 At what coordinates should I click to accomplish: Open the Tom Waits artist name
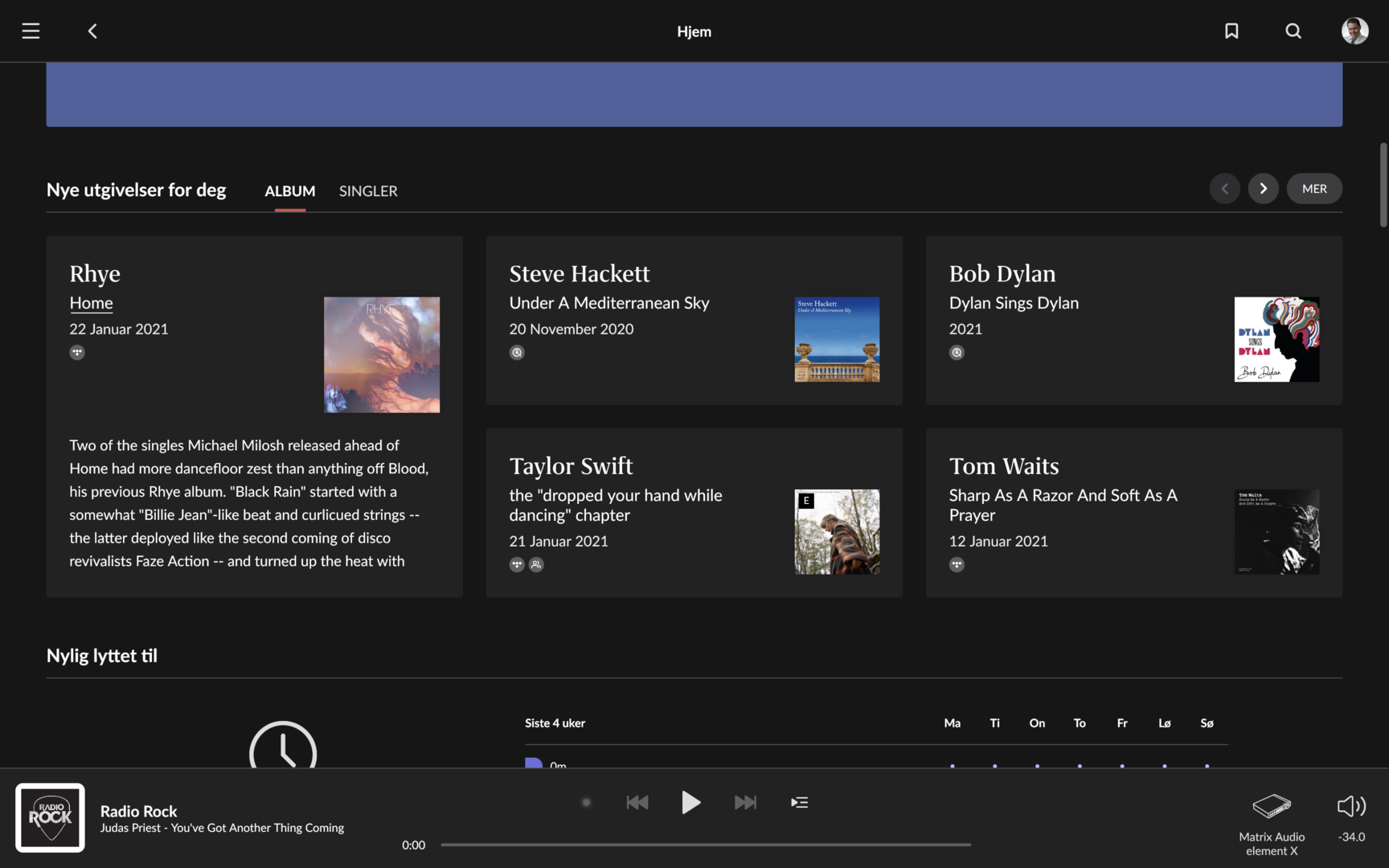coord(1004,466)
